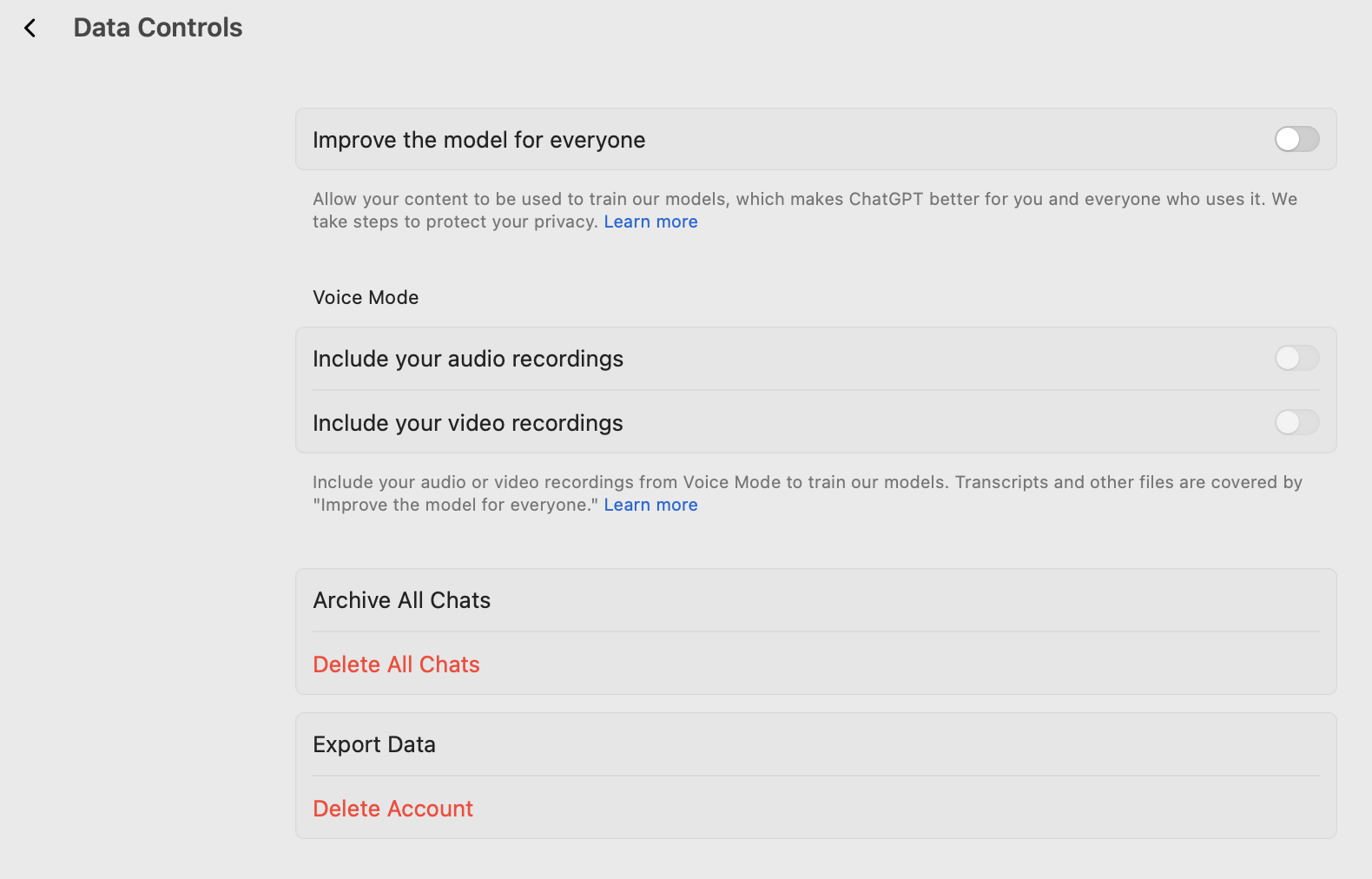The width and height of the screenshot is (1372, 879).
Task: Click the Improve the model for everyone label
Action: coord(478,140)
